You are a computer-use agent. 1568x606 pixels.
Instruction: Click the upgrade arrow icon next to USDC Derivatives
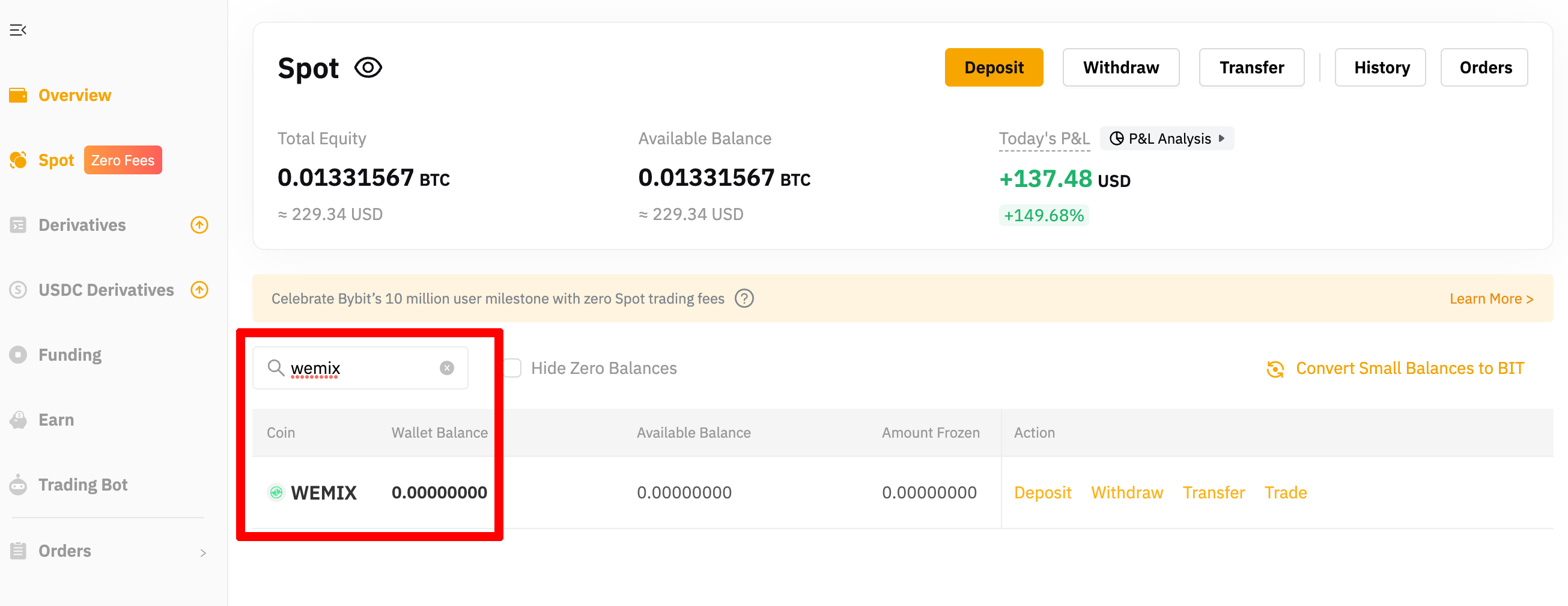pos(199,290)
